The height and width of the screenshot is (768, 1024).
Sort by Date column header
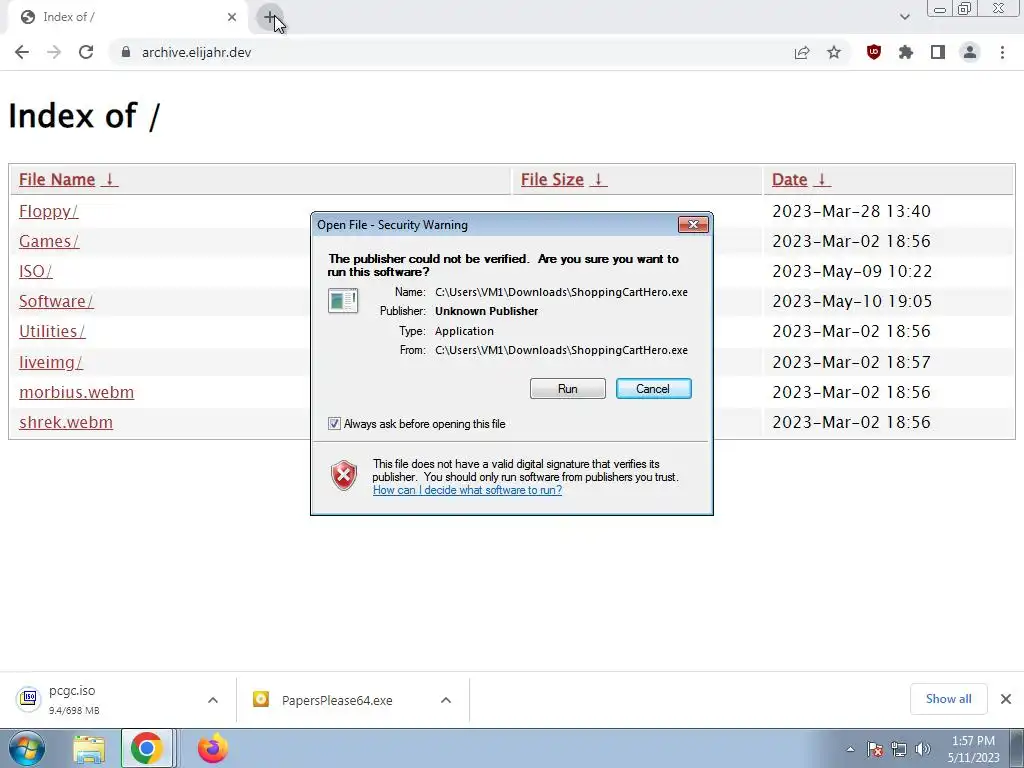coord(801,180)
